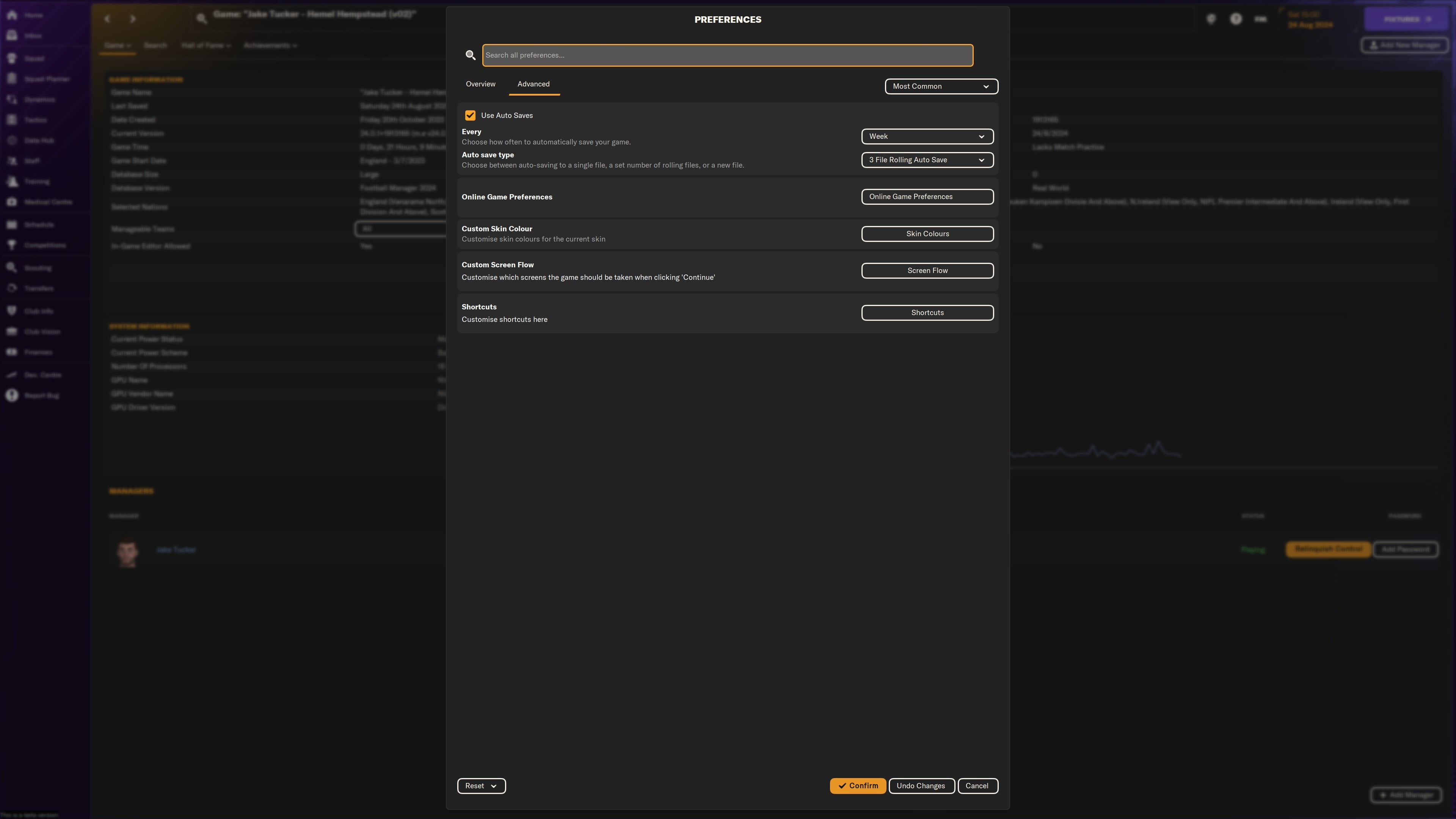Toggle the Use Auto Saves checkbox
The width and height of the screenshot is (1456, 819).
pos(469,115)
